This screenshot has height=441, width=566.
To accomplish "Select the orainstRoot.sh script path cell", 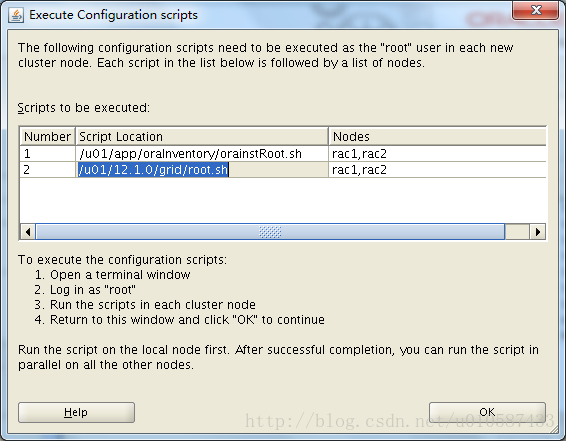I will tap(202, 154).
